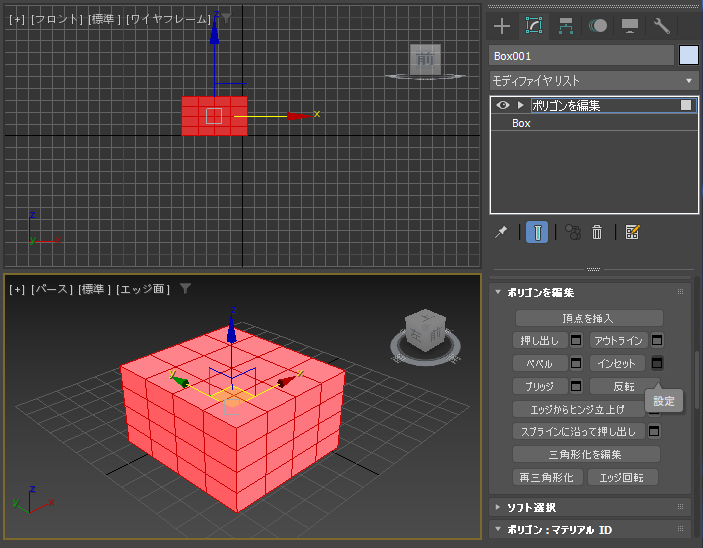
Task: Click the ブリッジ button
Action: [x=540, y=386]
